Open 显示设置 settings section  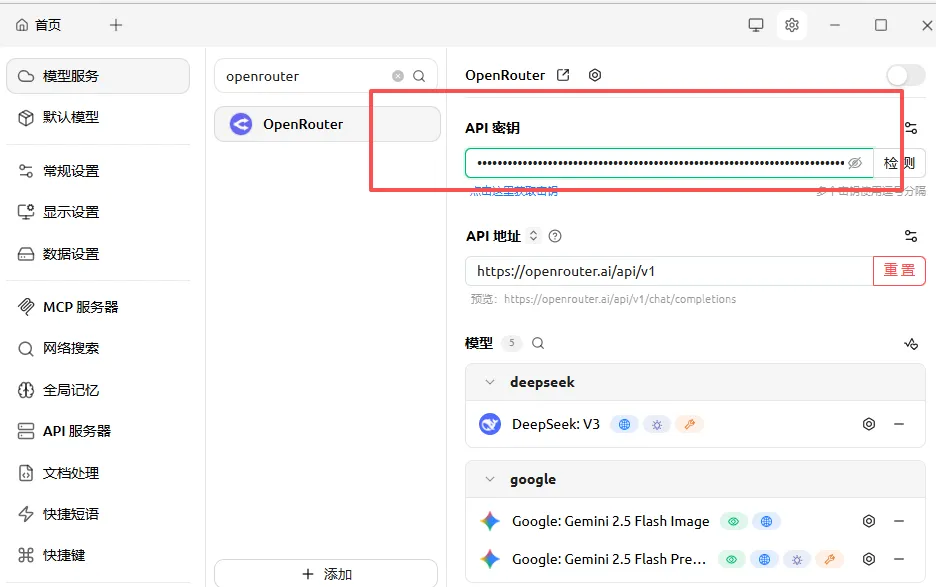pos(98,212)
